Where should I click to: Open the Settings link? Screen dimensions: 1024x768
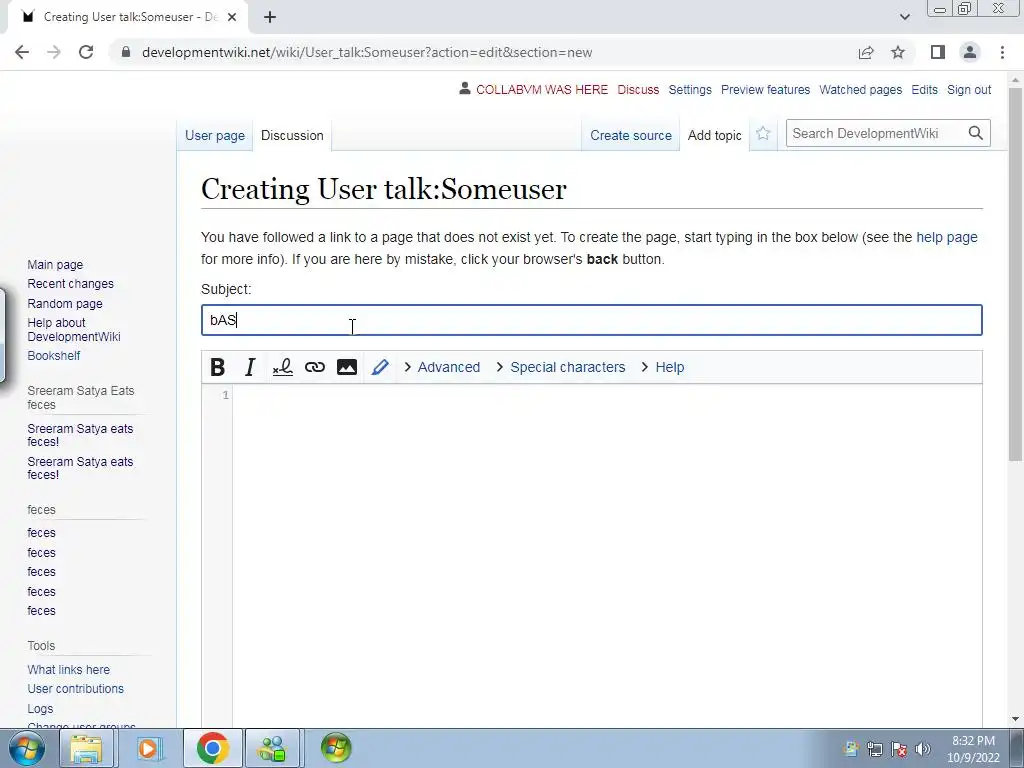[690, 89]
